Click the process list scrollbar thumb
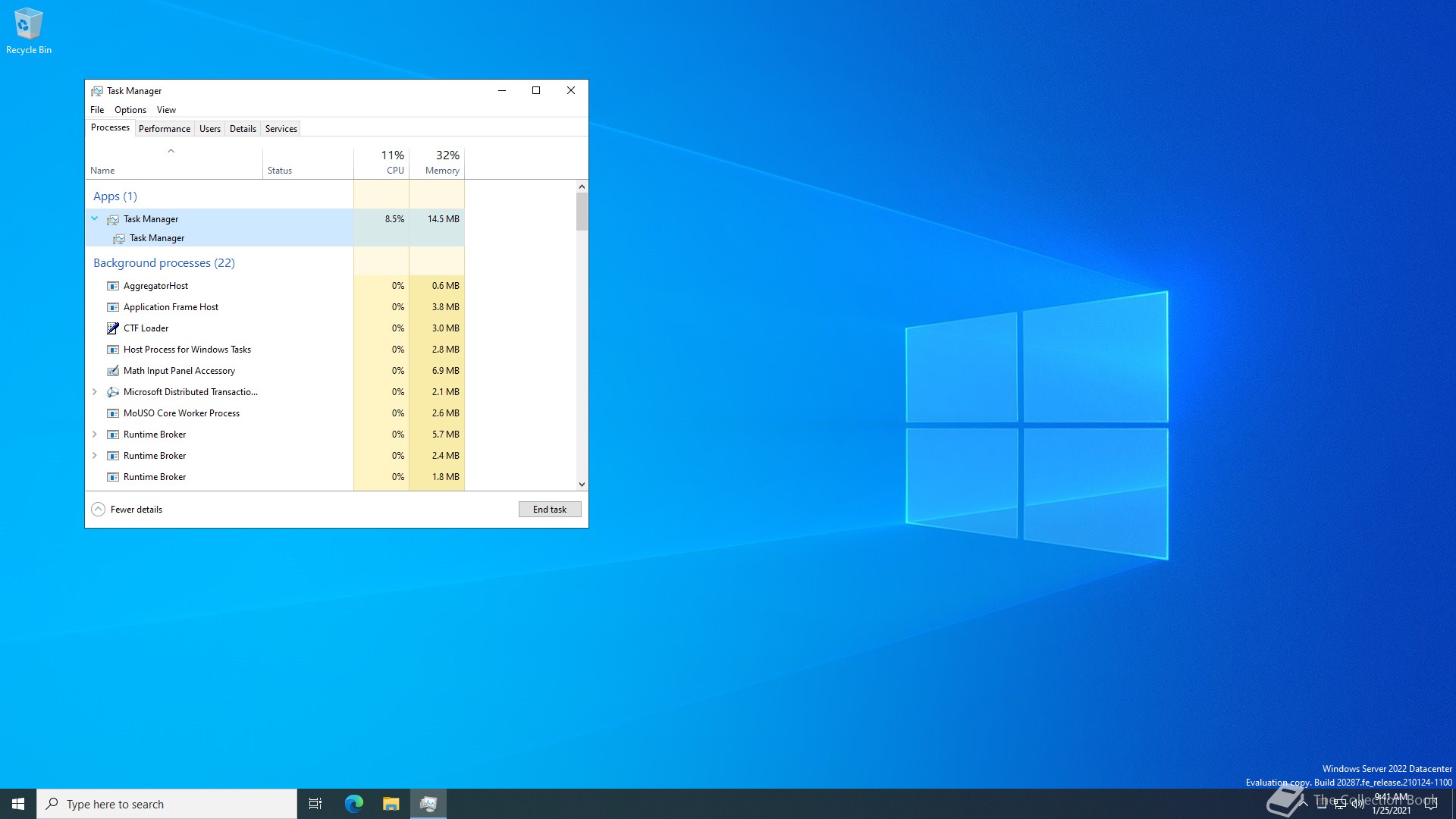This screenshot has width=1456, height=819. click(582, 212)
